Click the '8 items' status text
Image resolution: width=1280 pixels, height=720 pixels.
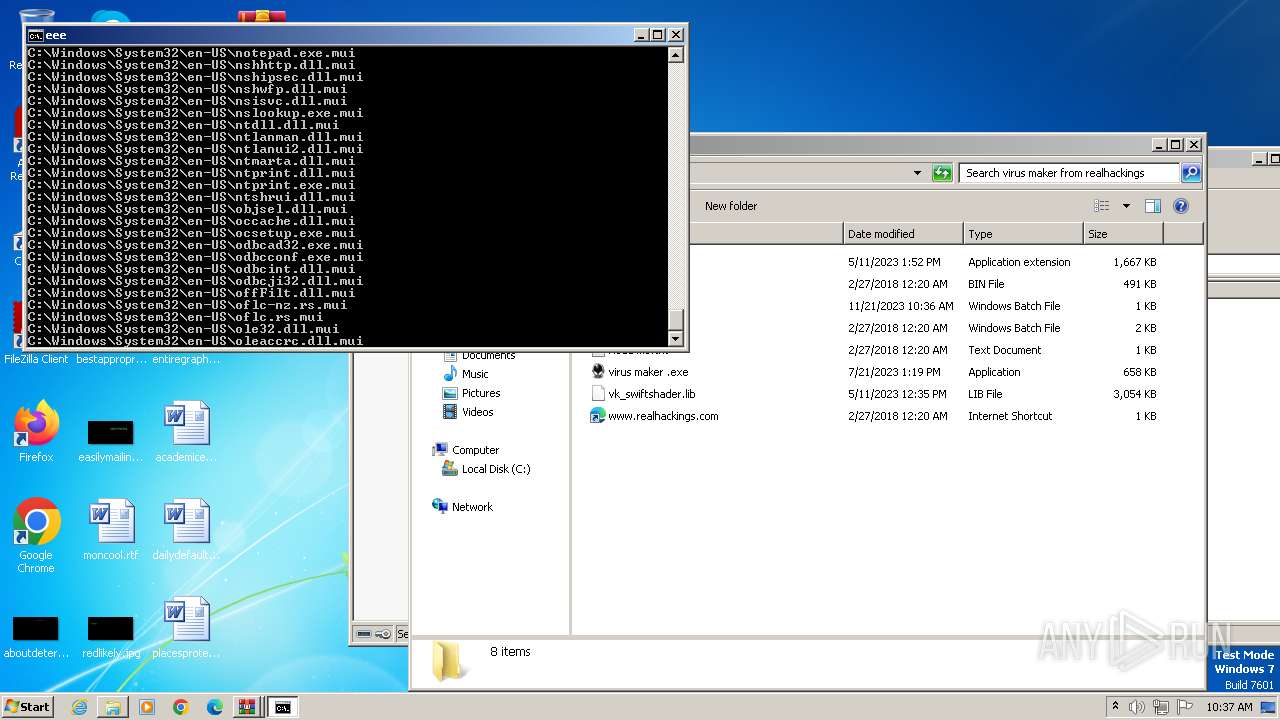point(510,652)
